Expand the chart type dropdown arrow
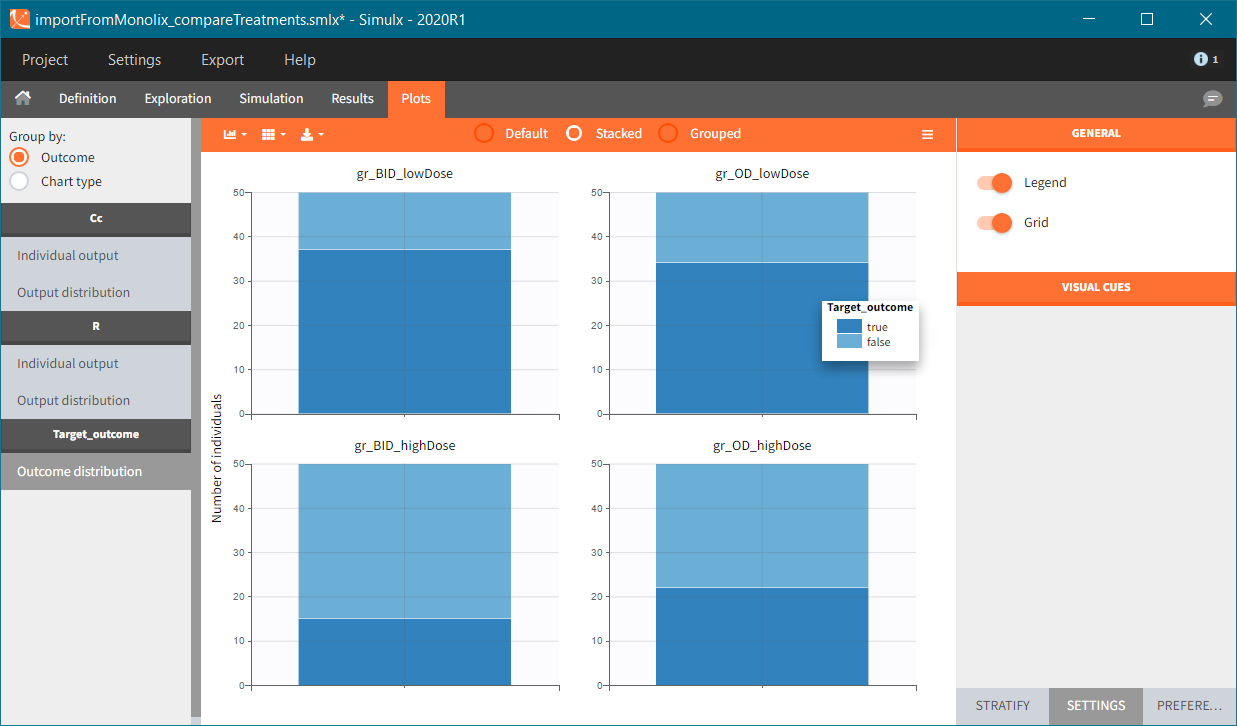 (243, 134)
